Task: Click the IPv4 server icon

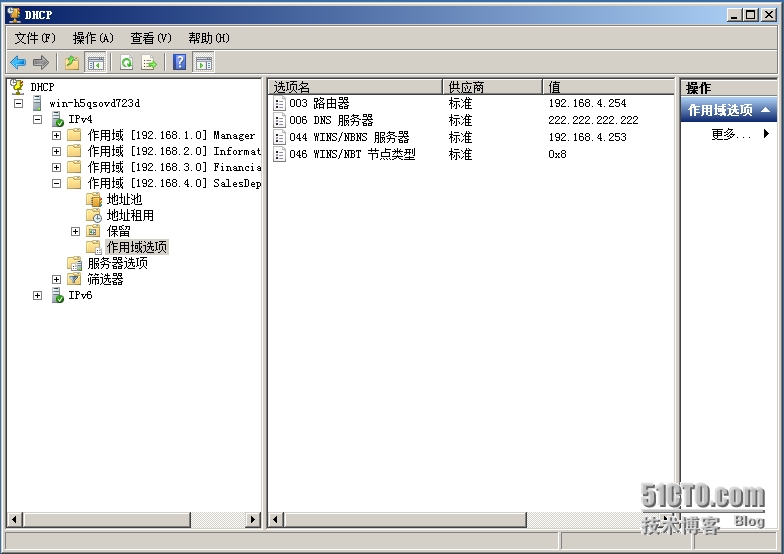Action: tap(58, 119)
